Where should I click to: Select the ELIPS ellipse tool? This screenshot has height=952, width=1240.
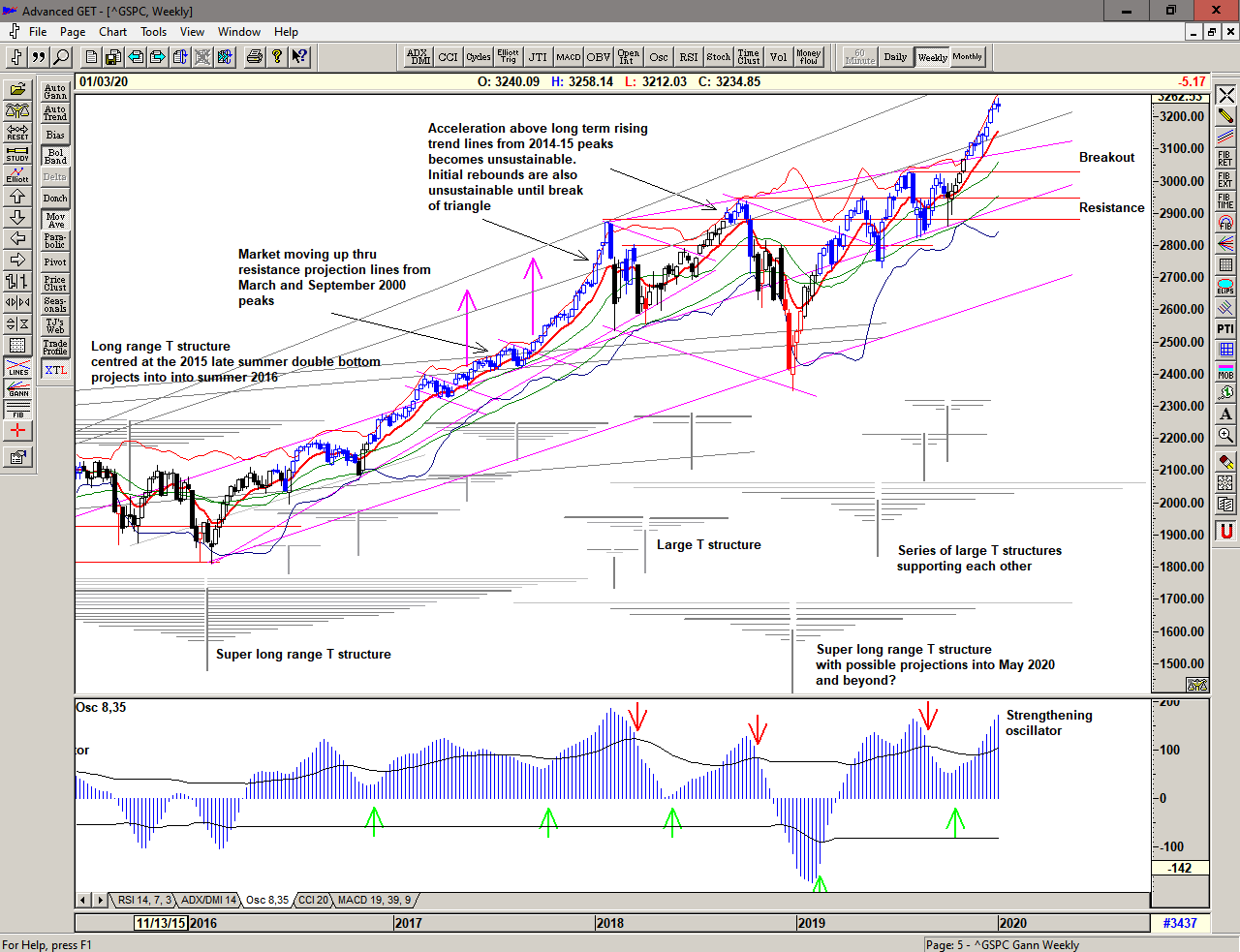[1225, 287]
